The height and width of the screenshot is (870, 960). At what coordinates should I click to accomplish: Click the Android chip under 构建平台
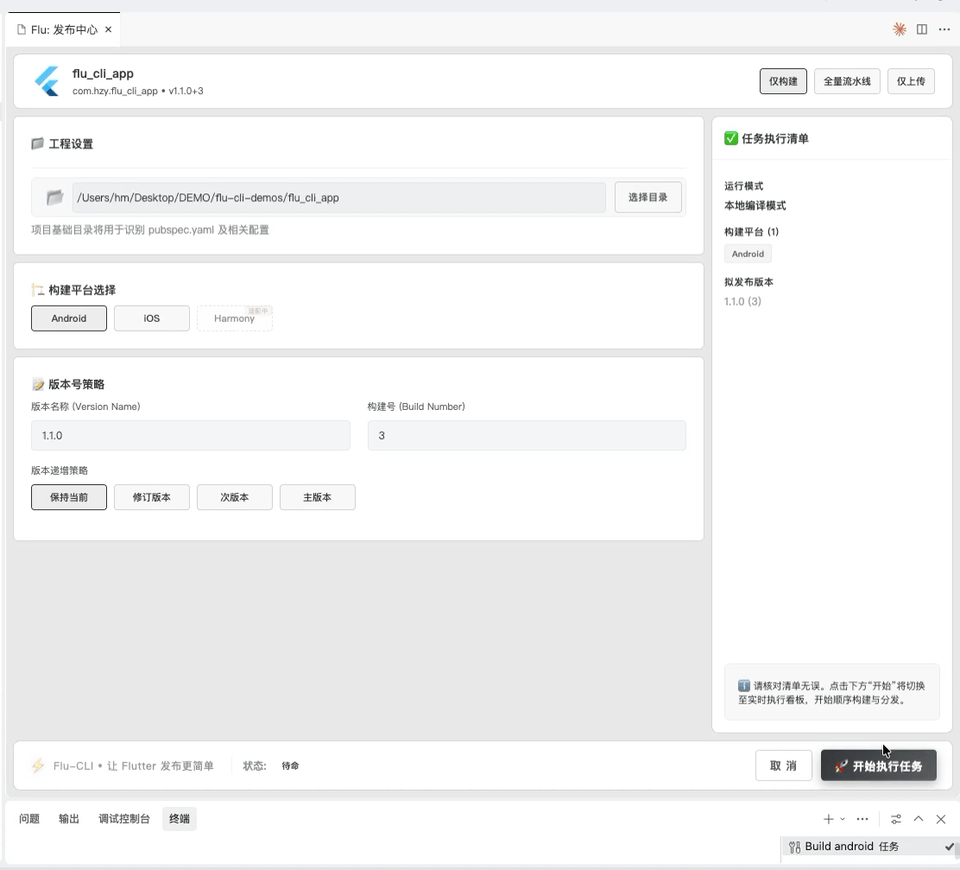click(748, 253)
